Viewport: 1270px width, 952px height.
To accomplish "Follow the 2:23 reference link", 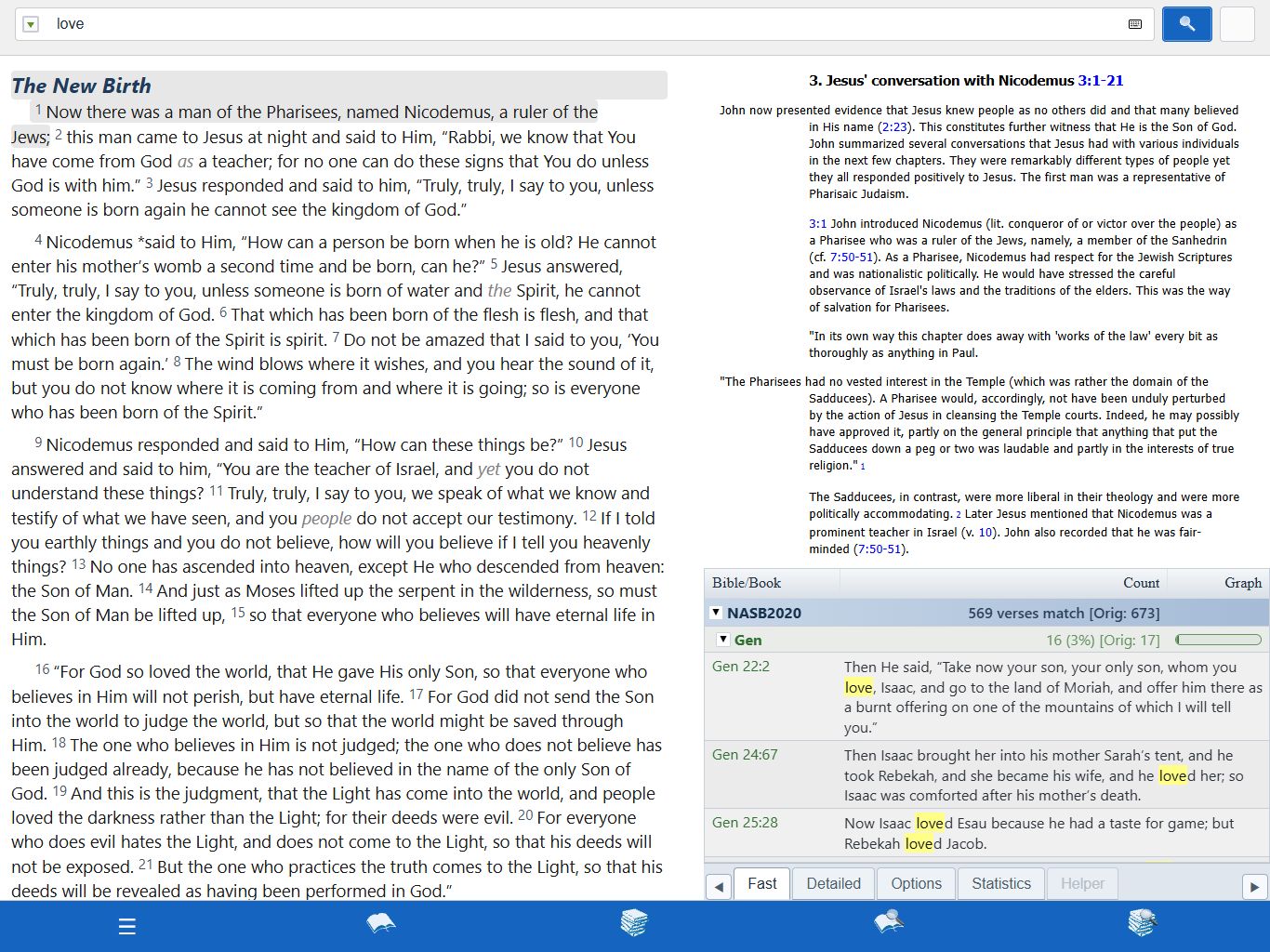I will (894, 127).
